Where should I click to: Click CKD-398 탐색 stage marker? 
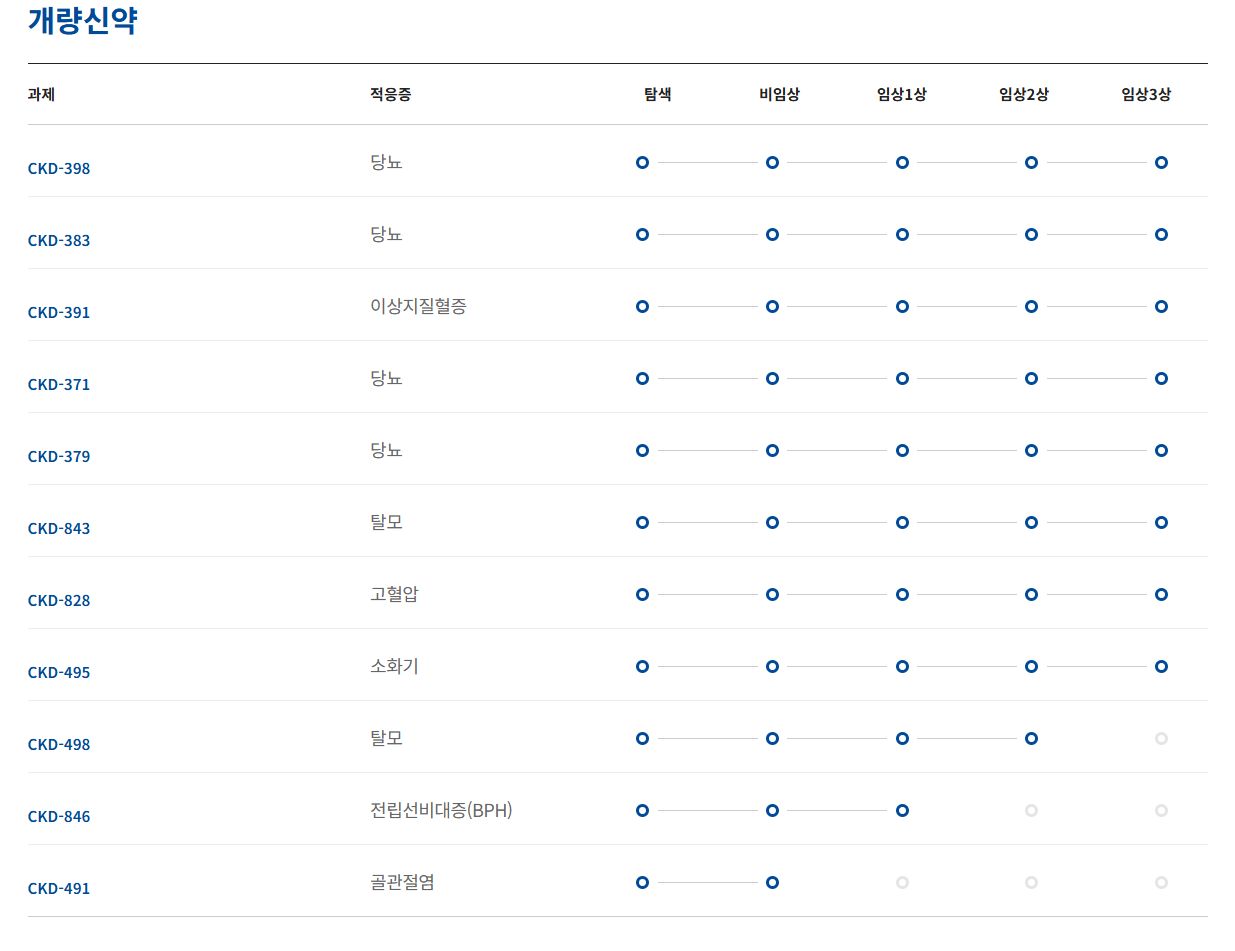(x=642, y=162)
